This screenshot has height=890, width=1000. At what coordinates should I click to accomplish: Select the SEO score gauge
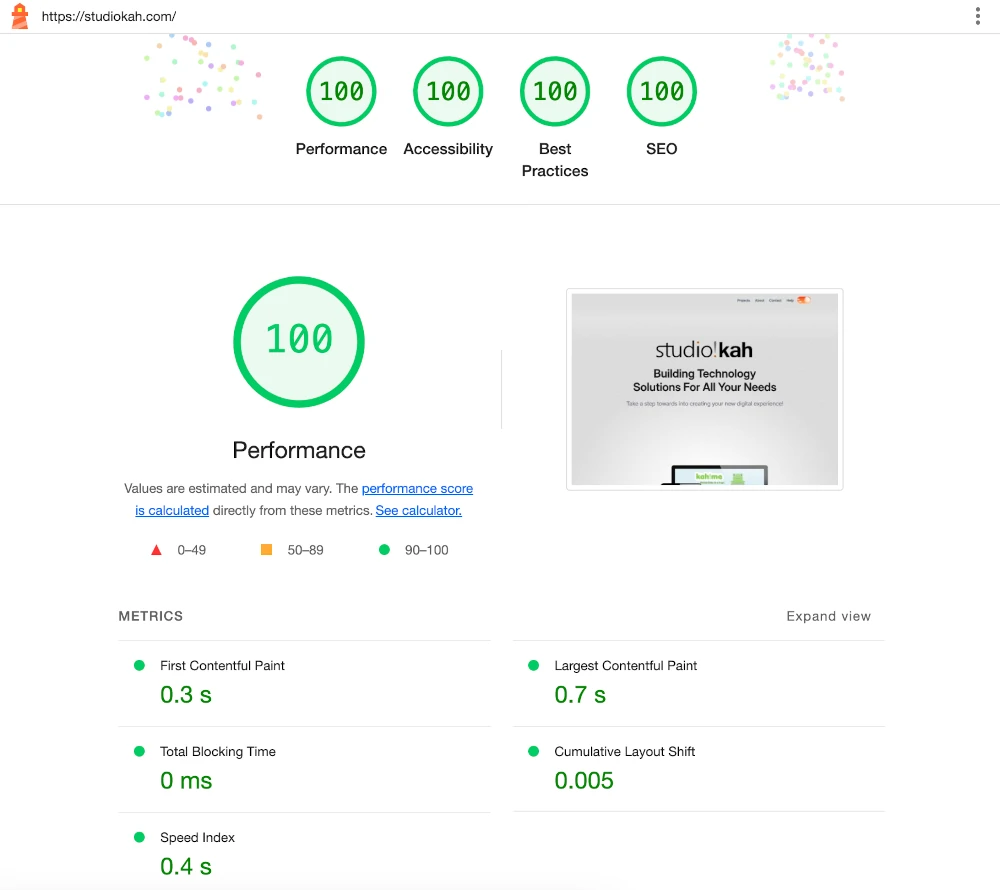tap(661, 91)
